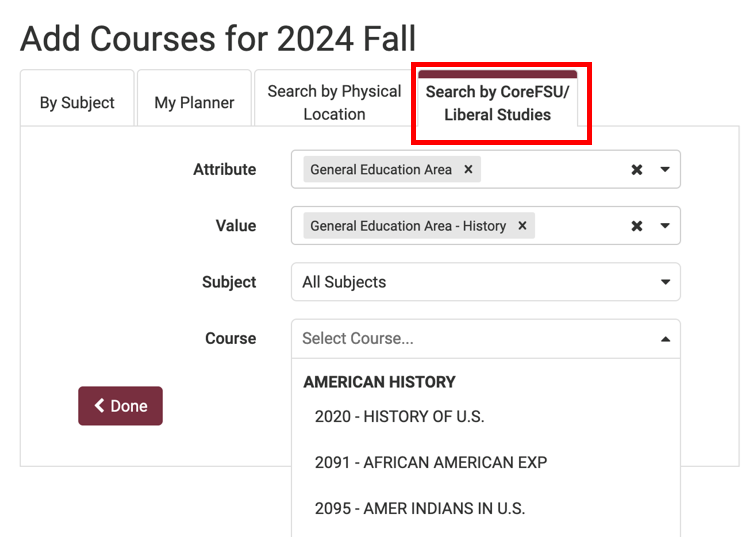The image size is (756, 541).
Task: Click the Attribute selection box
Action: tap(550, 170)
